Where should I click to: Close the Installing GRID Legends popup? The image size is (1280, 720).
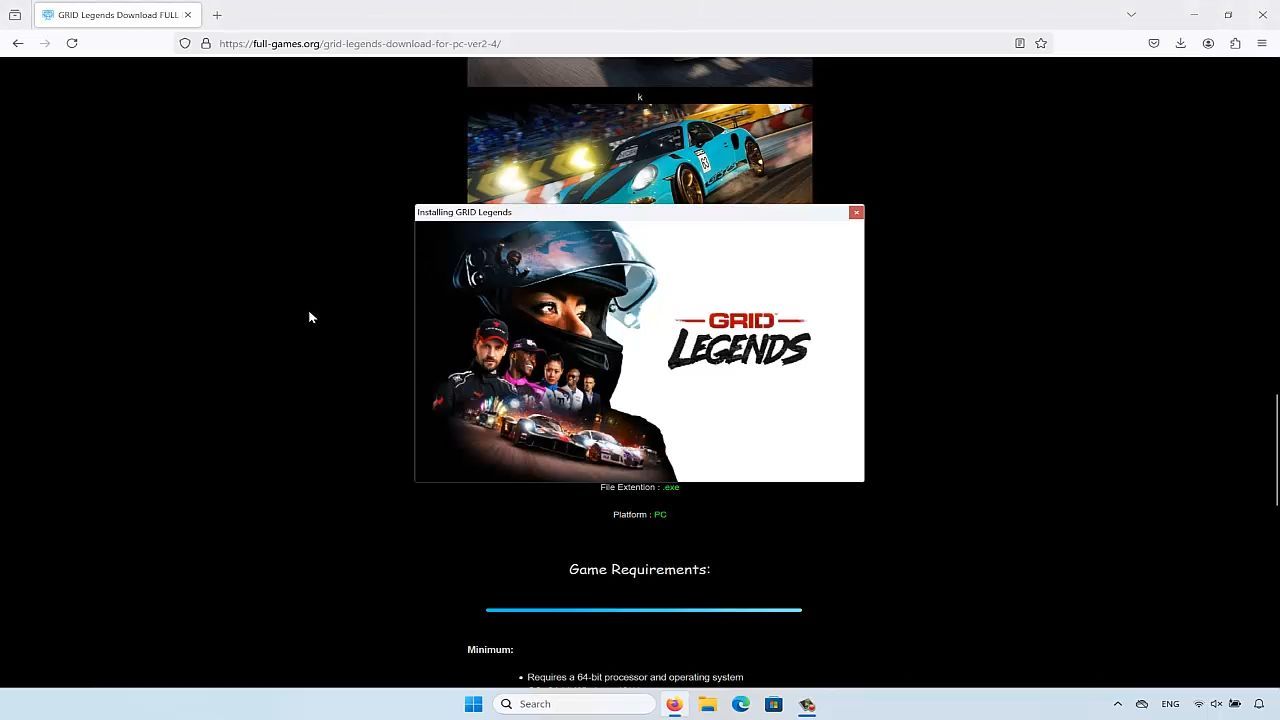coord(856,212)
